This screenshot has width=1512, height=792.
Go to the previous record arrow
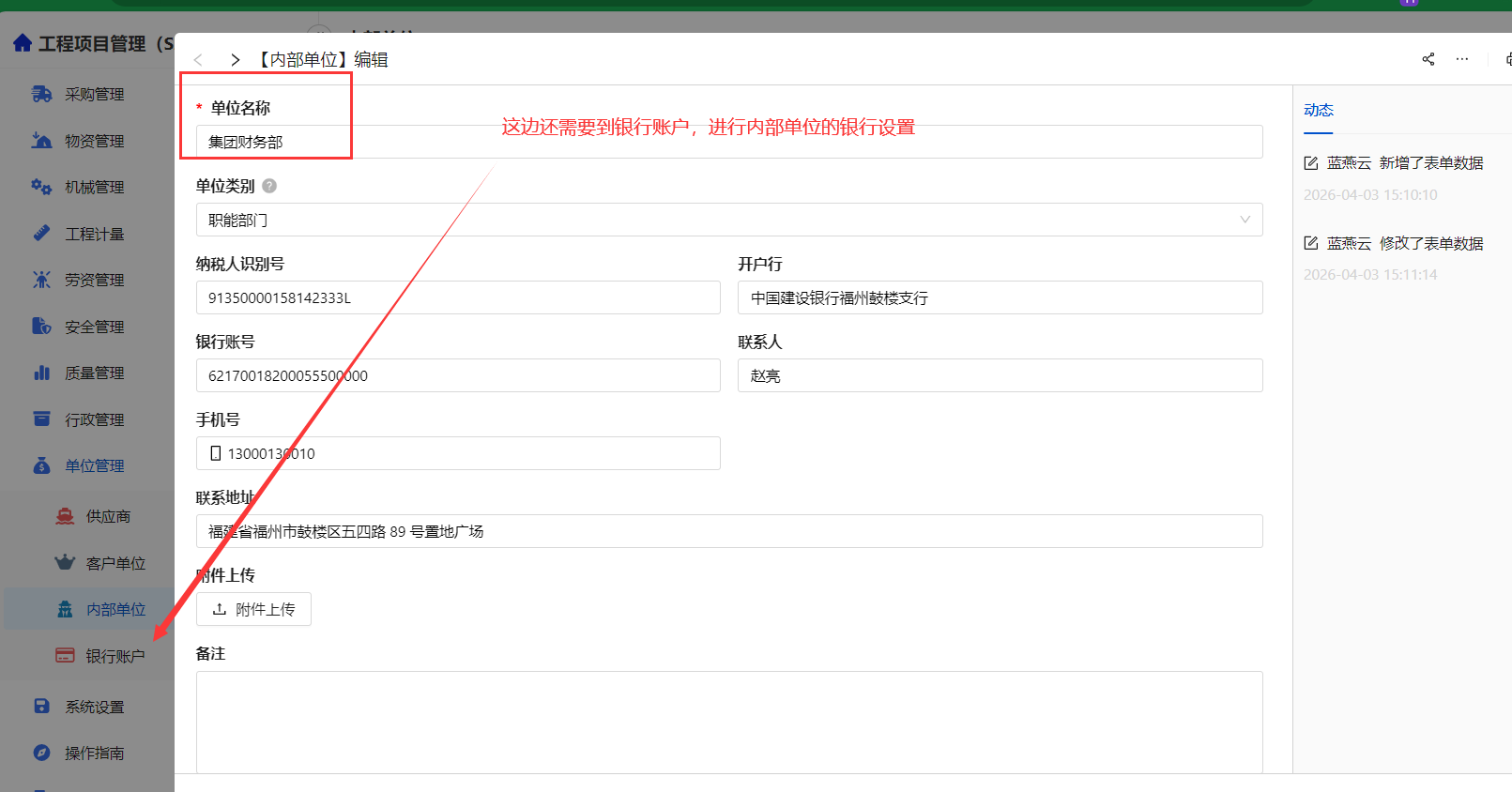198,59
